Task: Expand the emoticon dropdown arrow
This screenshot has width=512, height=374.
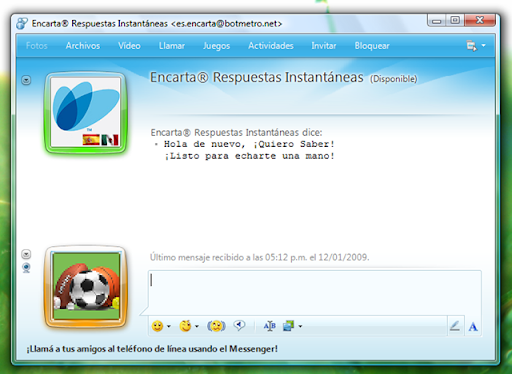Action: point(169,326)
